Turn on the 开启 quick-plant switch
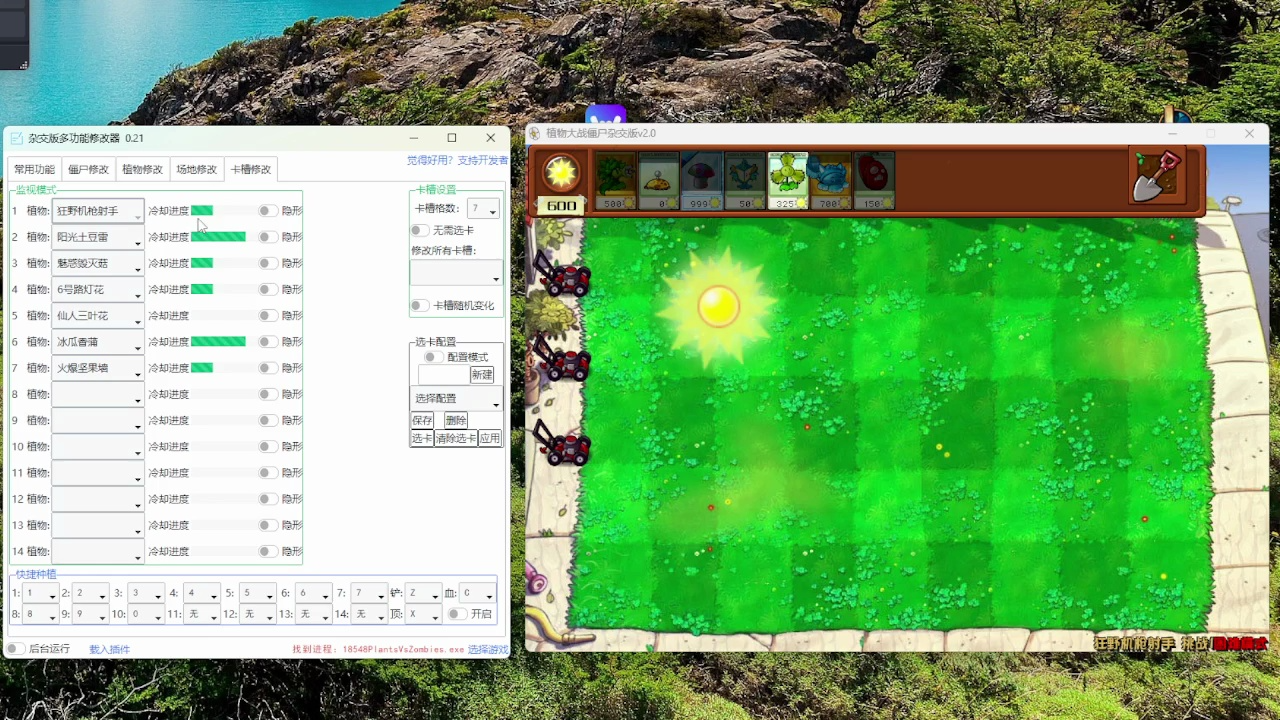 457,614
